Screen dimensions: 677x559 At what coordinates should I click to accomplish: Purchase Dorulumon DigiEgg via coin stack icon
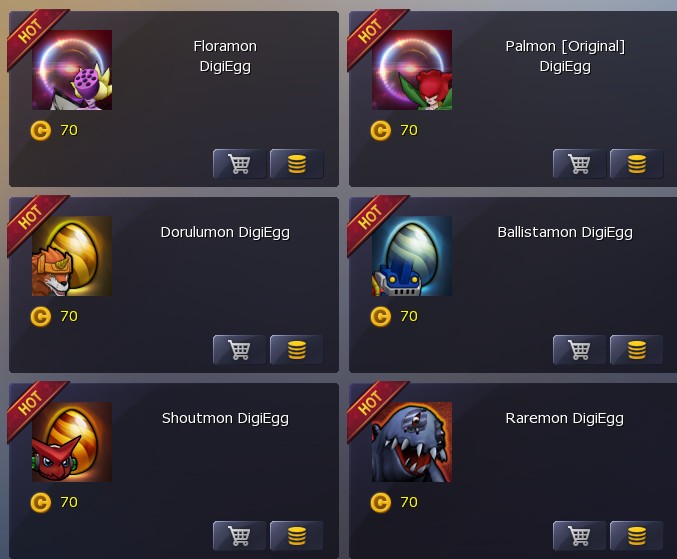click(297, 350)
